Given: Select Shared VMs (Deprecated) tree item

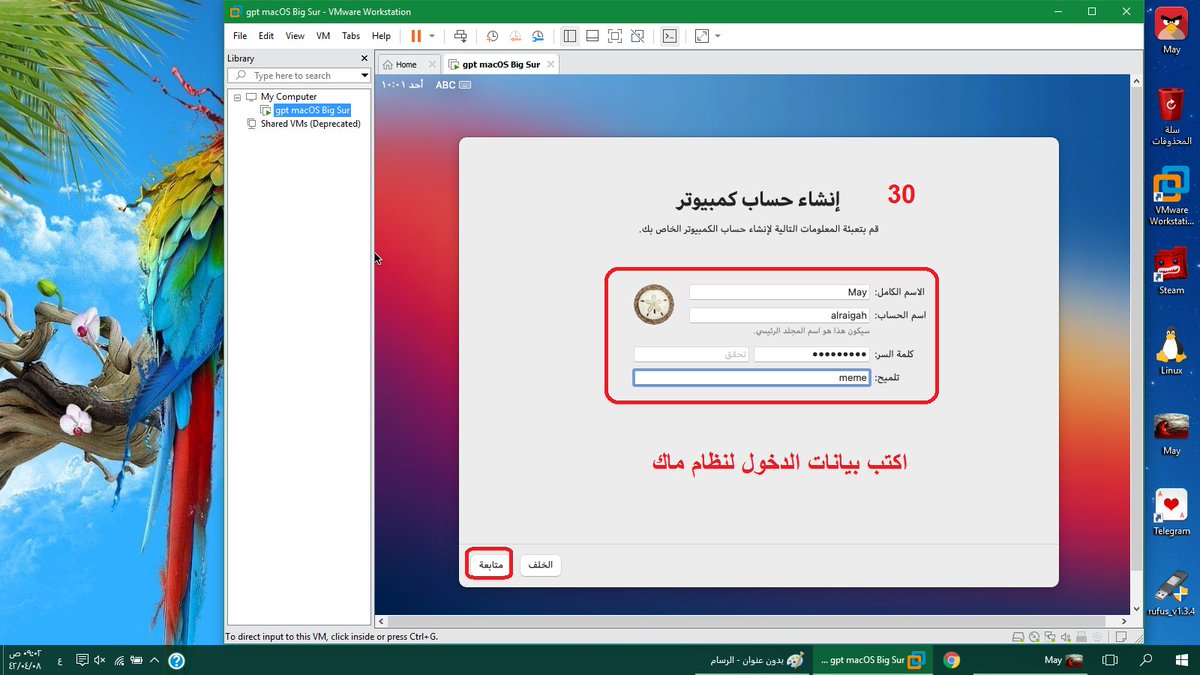Looking at the screenshot, I should click(x=310, y=124).
